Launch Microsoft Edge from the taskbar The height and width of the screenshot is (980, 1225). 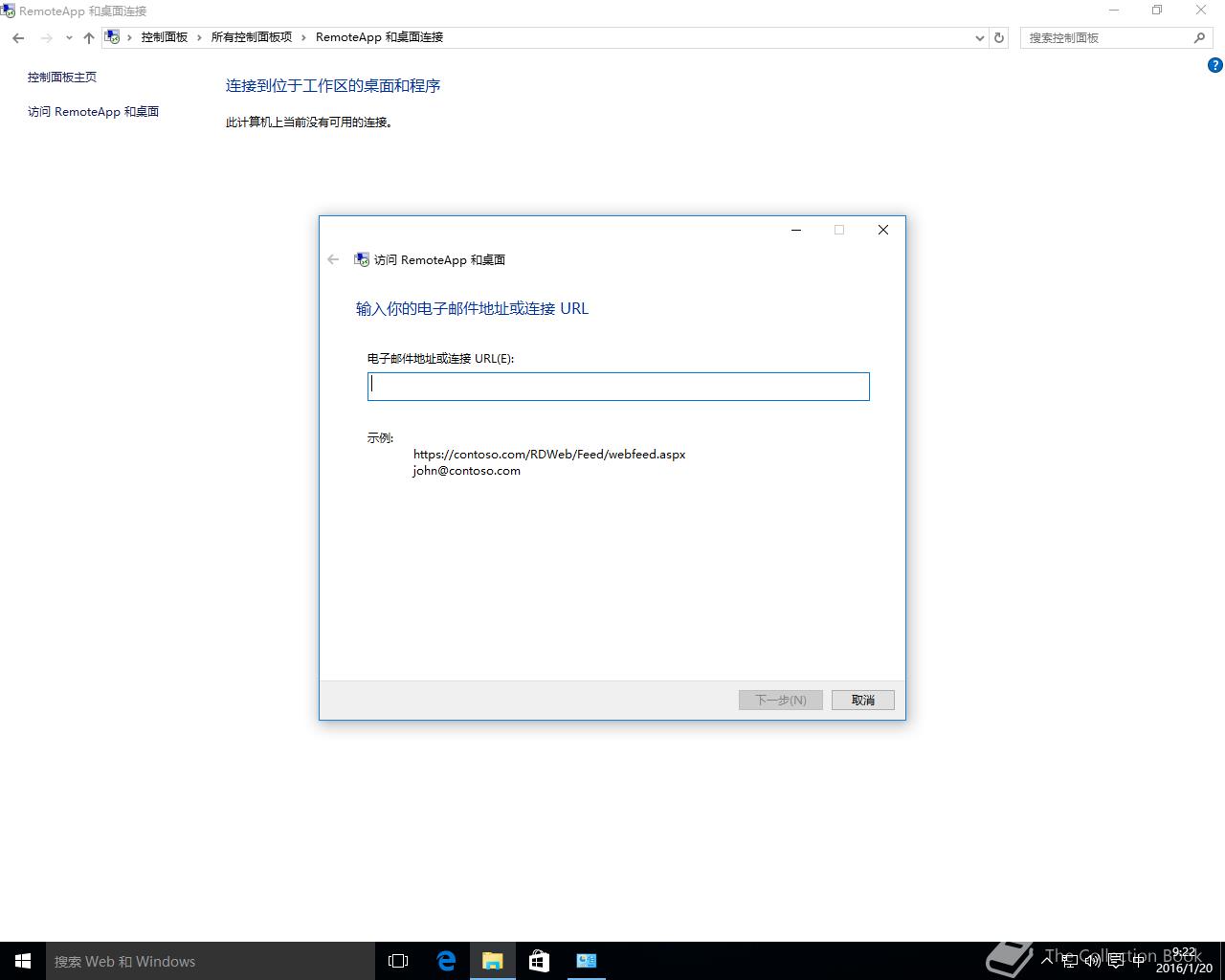446,961
